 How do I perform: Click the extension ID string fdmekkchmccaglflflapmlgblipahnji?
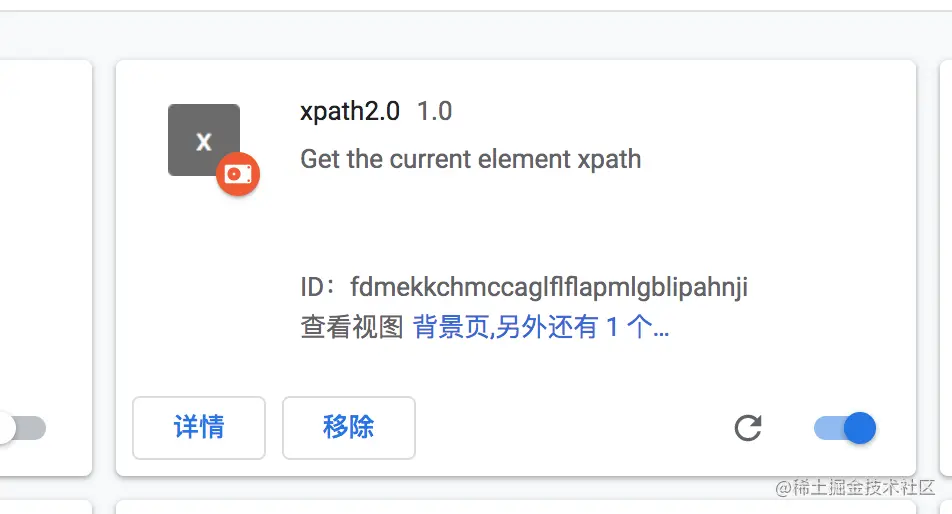[549, 288]
